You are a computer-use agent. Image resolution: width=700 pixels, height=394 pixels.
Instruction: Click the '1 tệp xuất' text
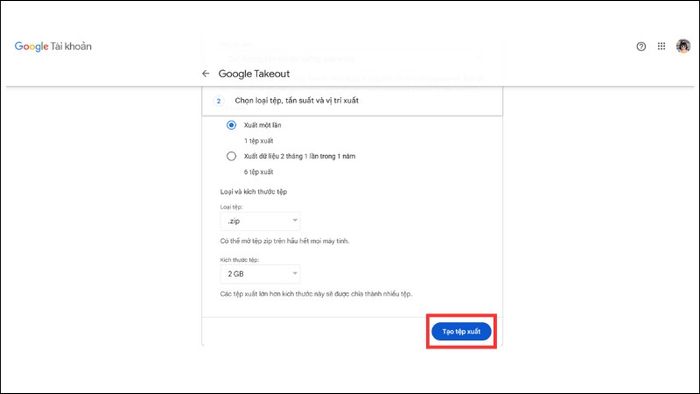click(258, 141)
